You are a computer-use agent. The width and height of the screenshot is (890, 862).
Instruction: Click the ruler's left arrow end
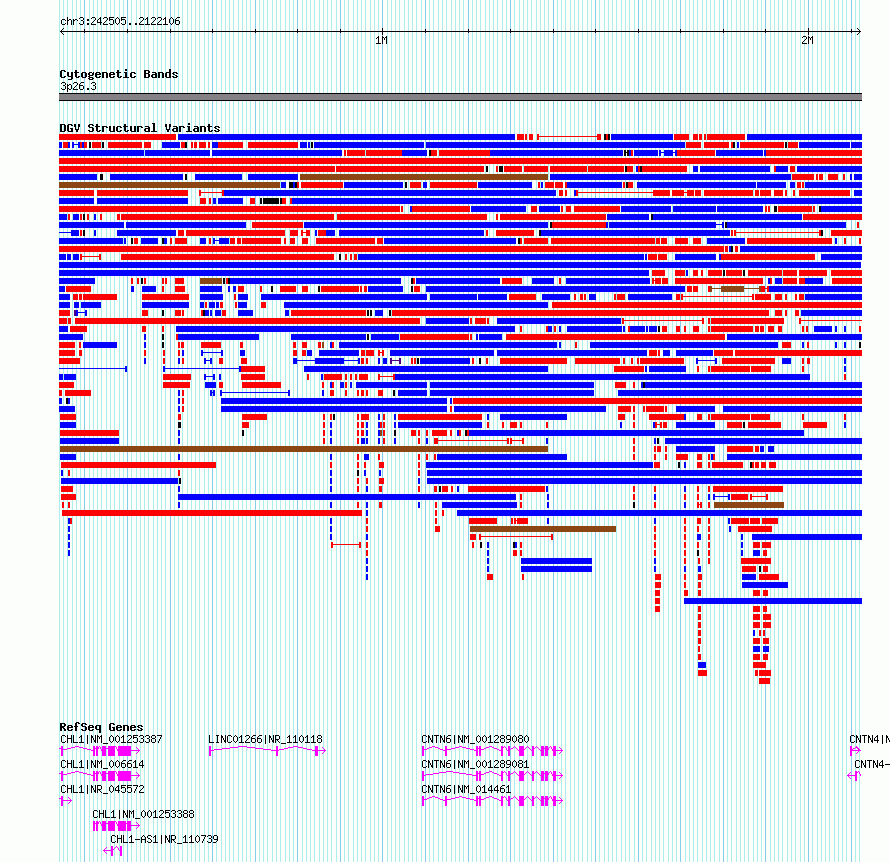coord(62,32)
